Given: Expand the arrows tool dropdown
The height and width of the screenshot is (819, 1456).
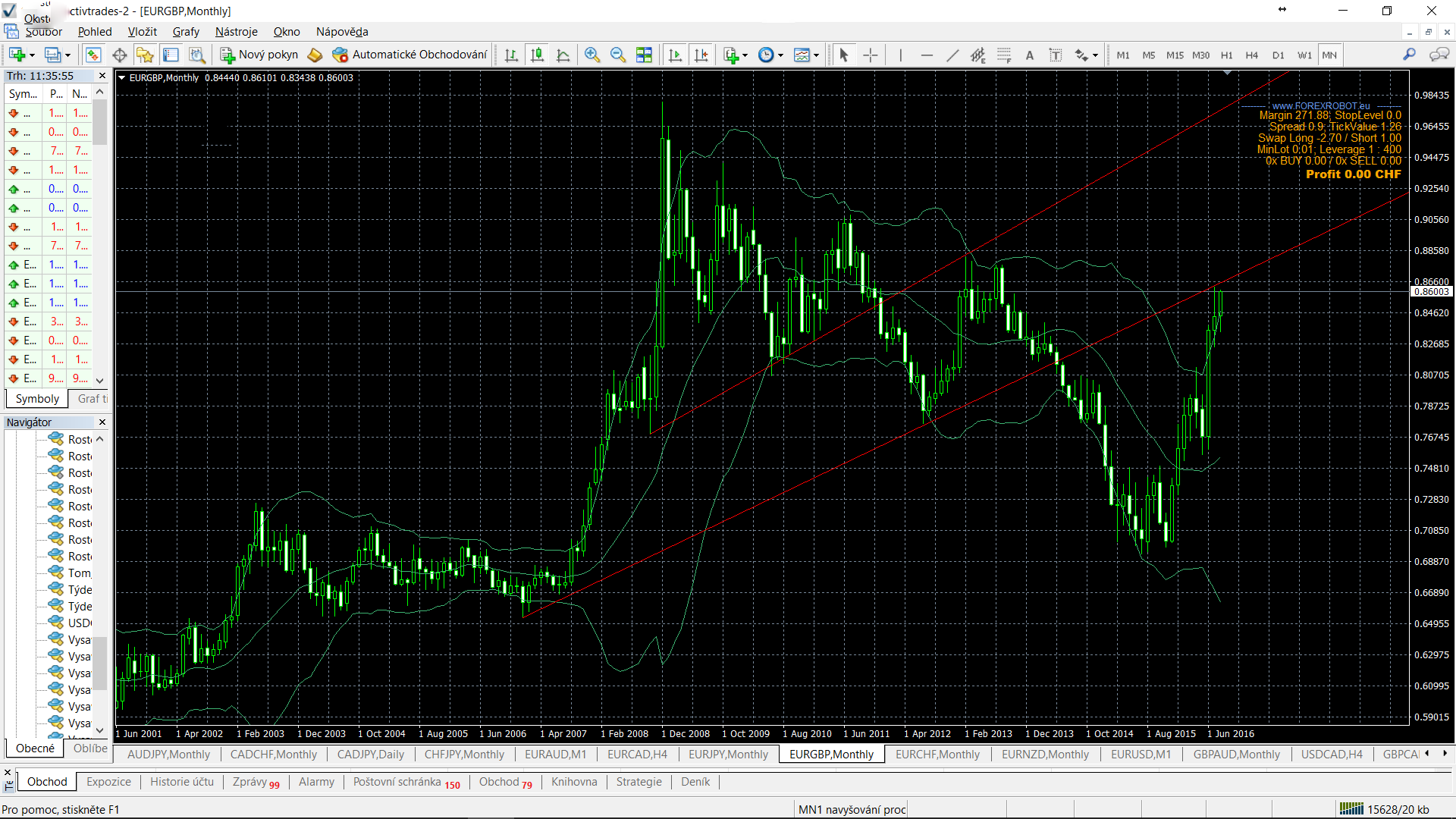Looking at the screenshot, I should coord(1095,55).
